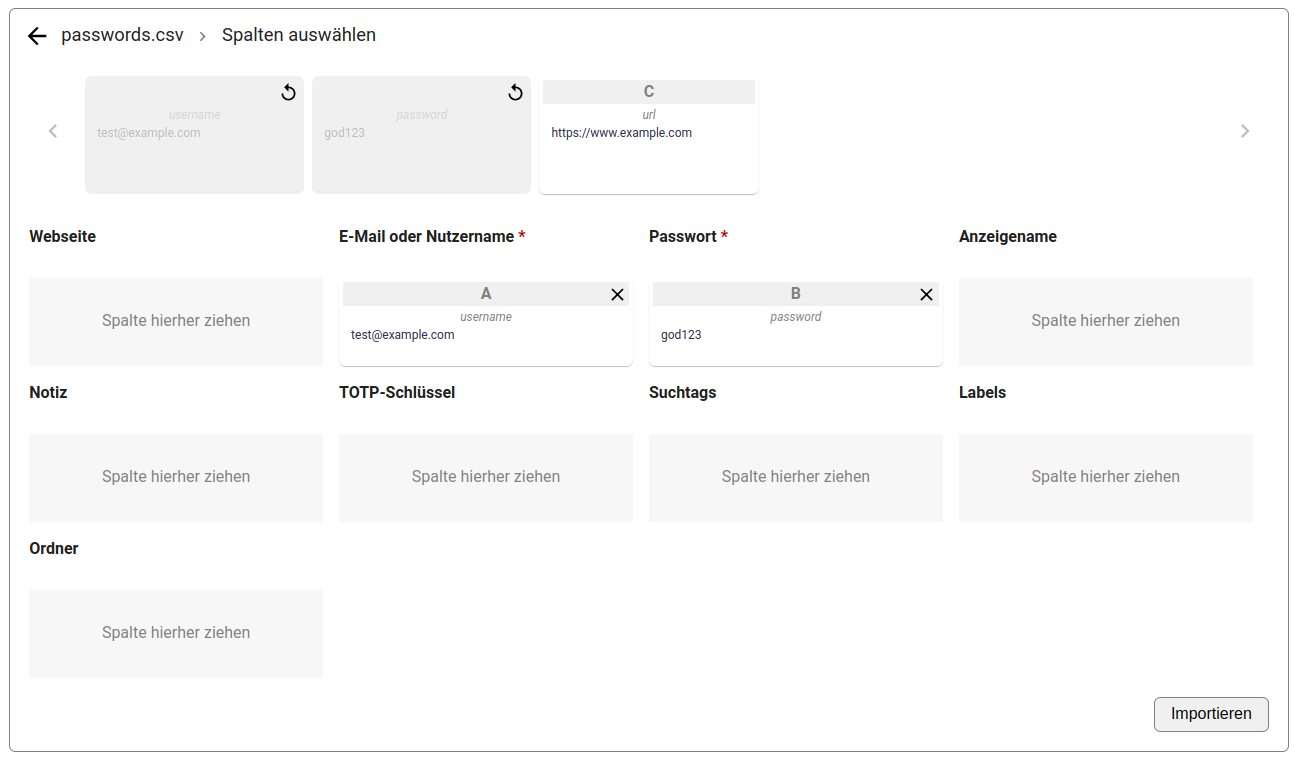The image size is (1298, 764).
Task: Click the Notiz drop zone
Action: pos(176,477)
